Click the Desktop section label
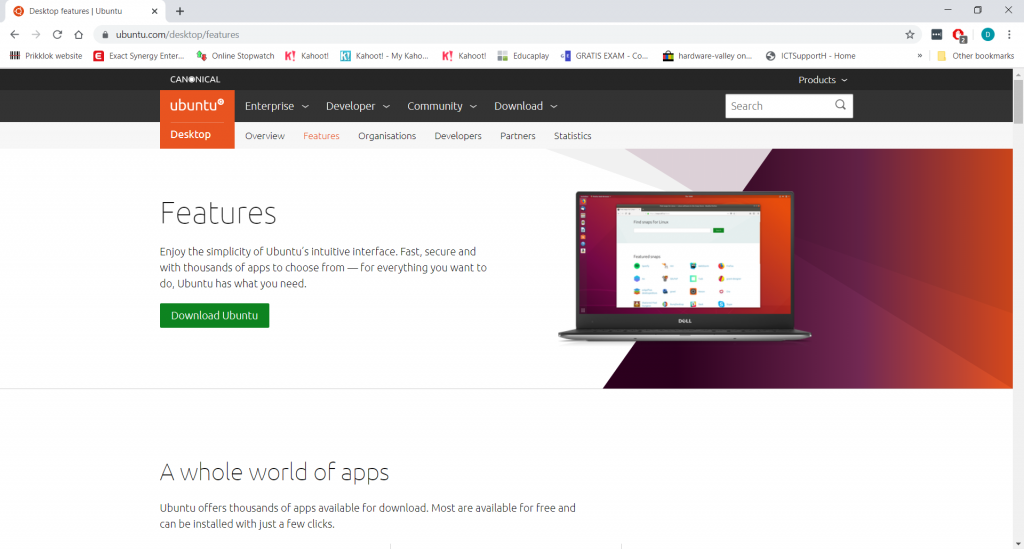 (x=191, y=134)
